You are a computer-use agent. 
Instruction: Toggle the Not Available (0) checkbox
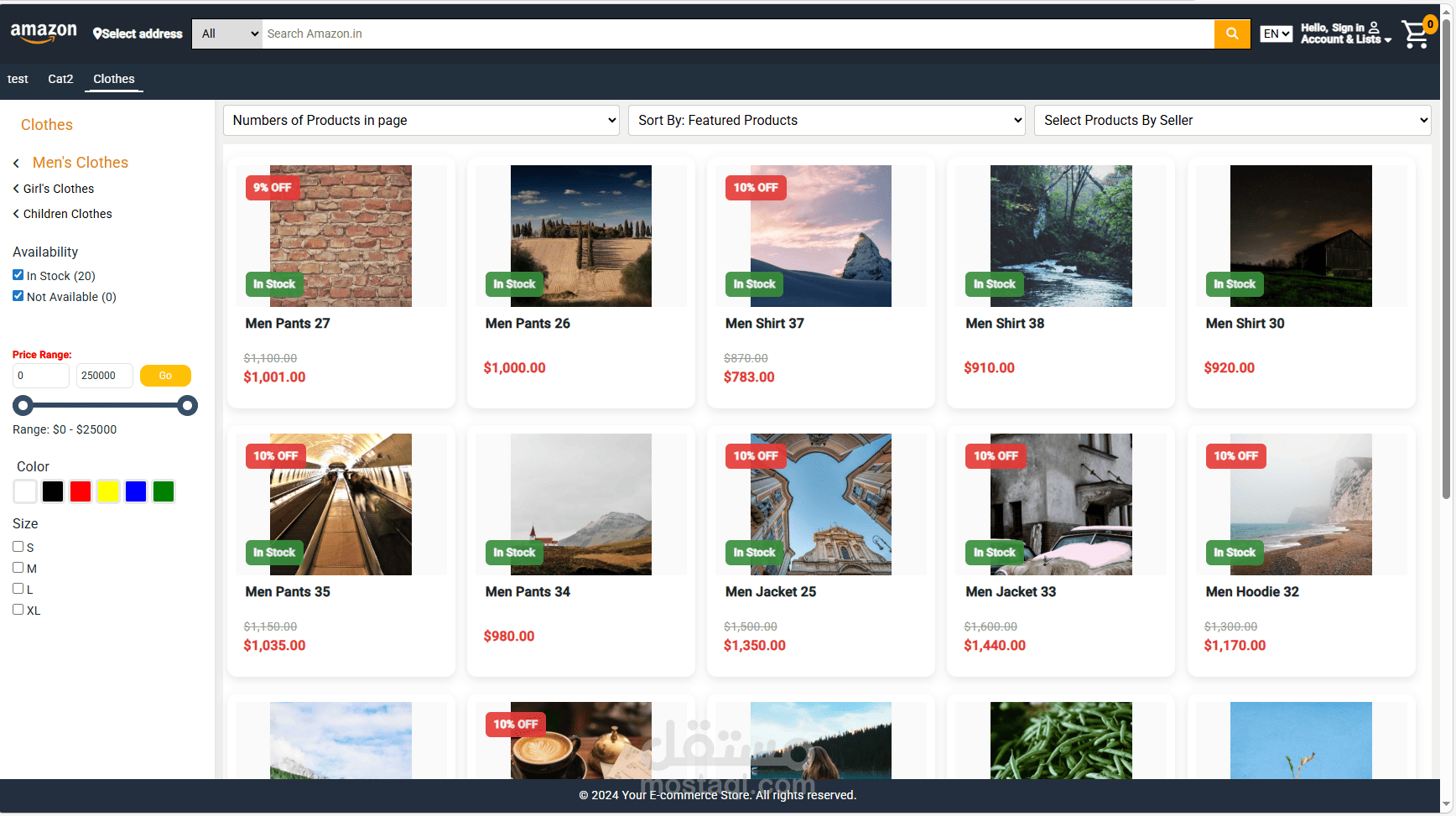(x=18, y=296)
